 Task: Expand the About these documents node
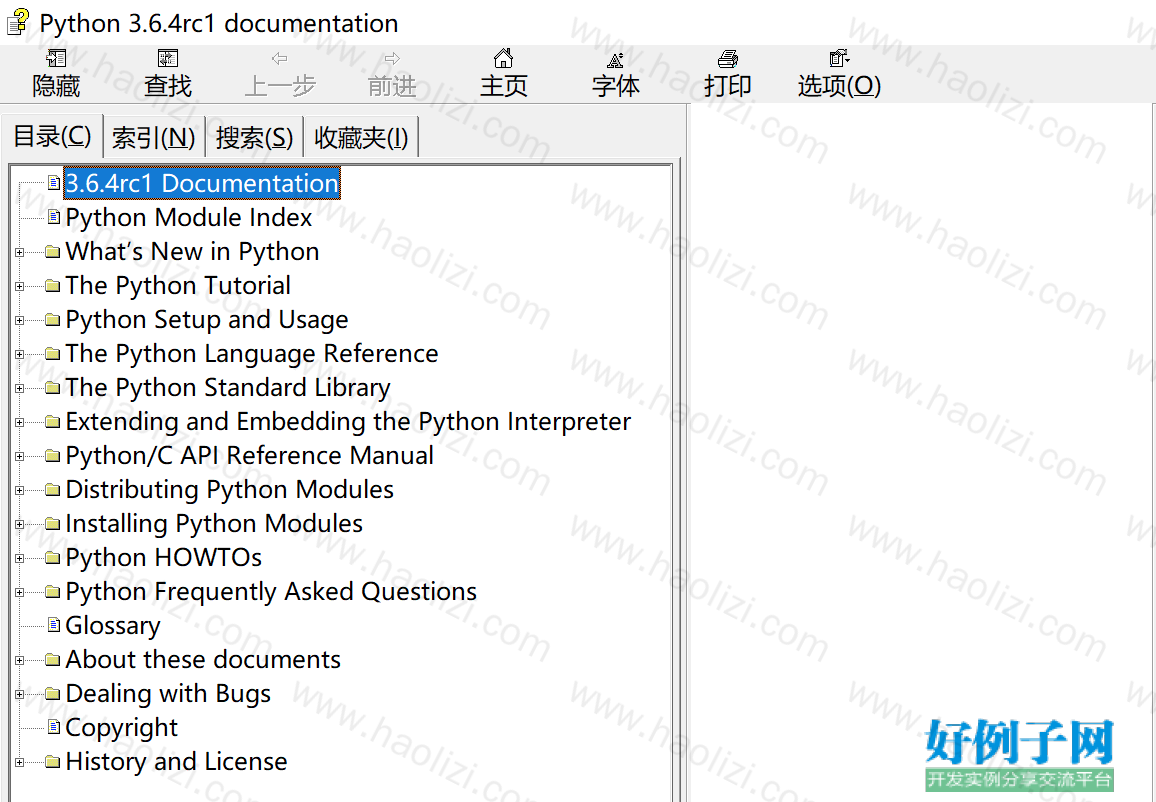pos(19,660)
